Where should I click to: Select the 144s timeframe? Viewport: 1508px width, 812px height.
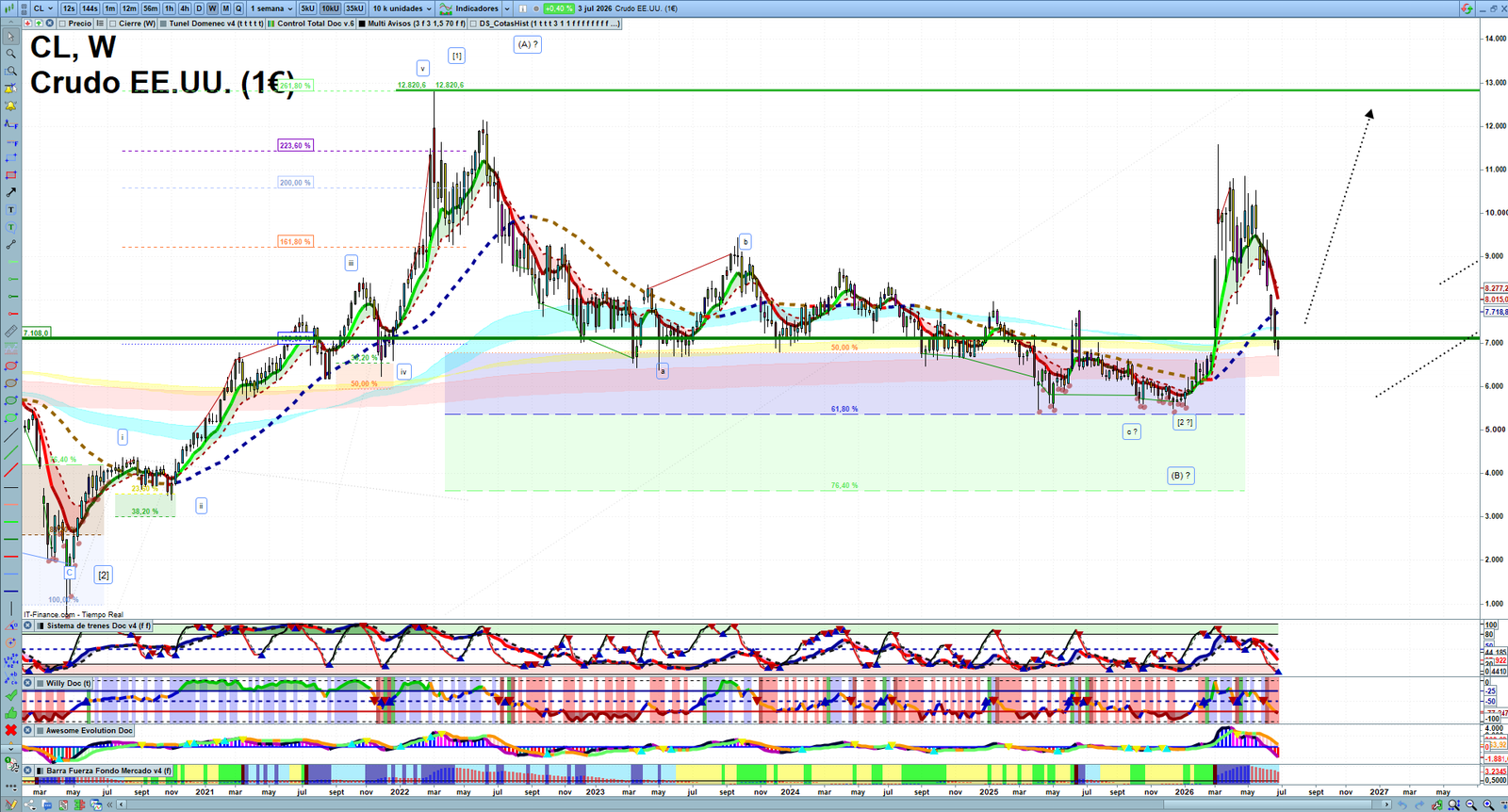tap(90, 8)
